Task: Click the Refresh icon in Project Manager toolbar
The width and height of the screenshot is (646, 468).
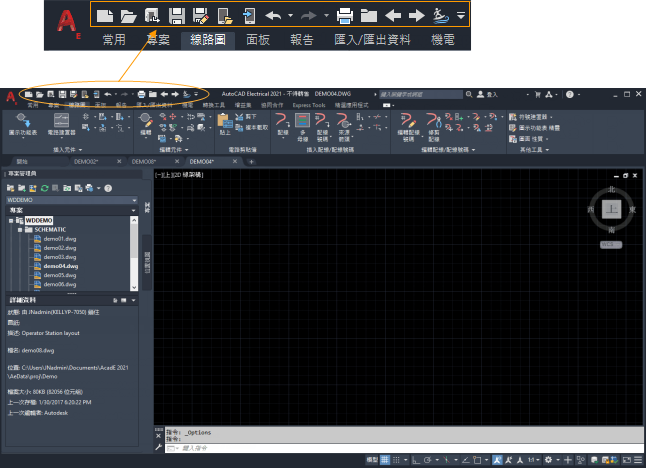Action: coord(44,188)
